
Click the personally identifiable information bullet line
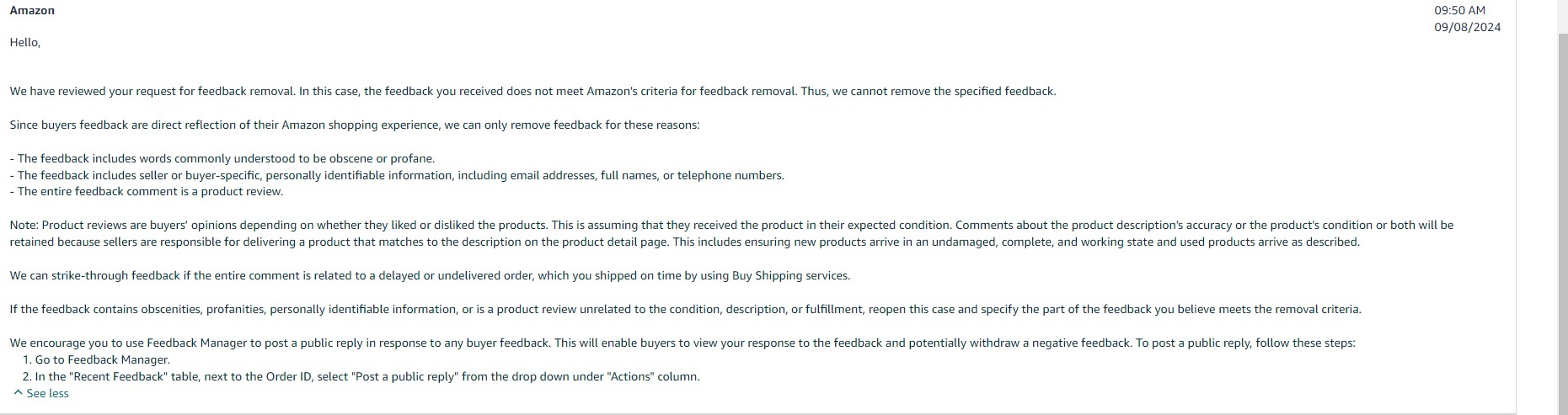click(397, 175)
